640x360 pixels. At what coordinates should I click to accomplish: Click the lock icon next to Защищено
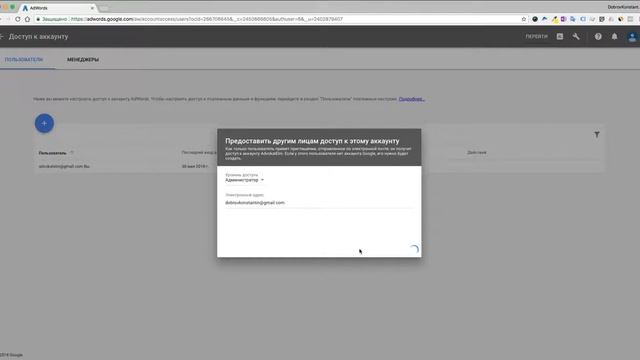pyautogui.click(x=38, y=19)
